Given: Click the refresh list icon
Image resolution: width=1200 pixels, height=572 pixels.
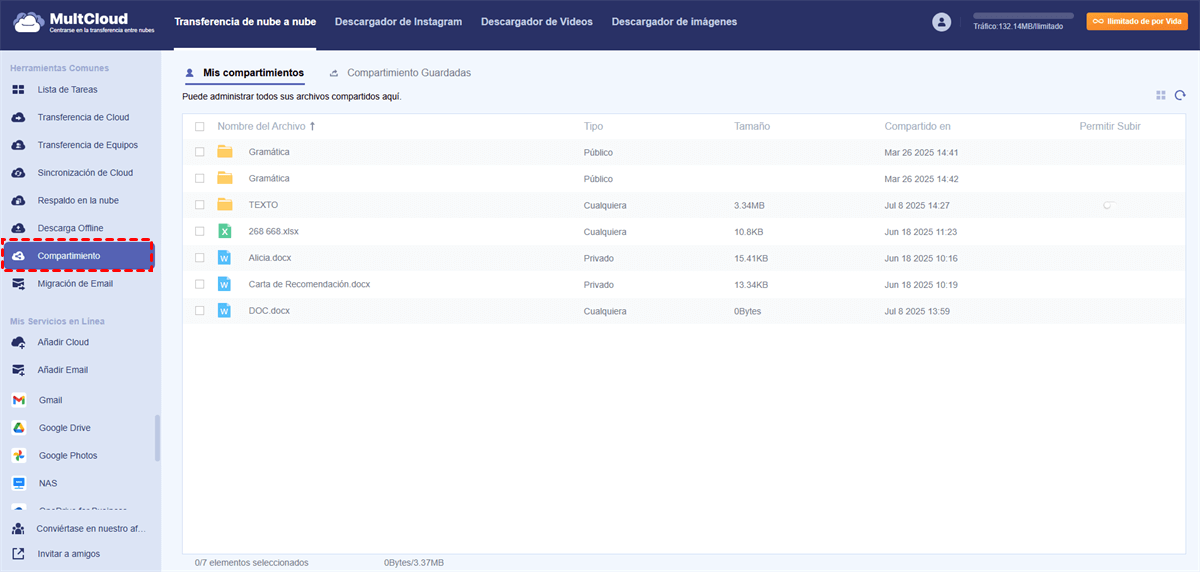Looking at the screenshot, I should [1180, 95].
